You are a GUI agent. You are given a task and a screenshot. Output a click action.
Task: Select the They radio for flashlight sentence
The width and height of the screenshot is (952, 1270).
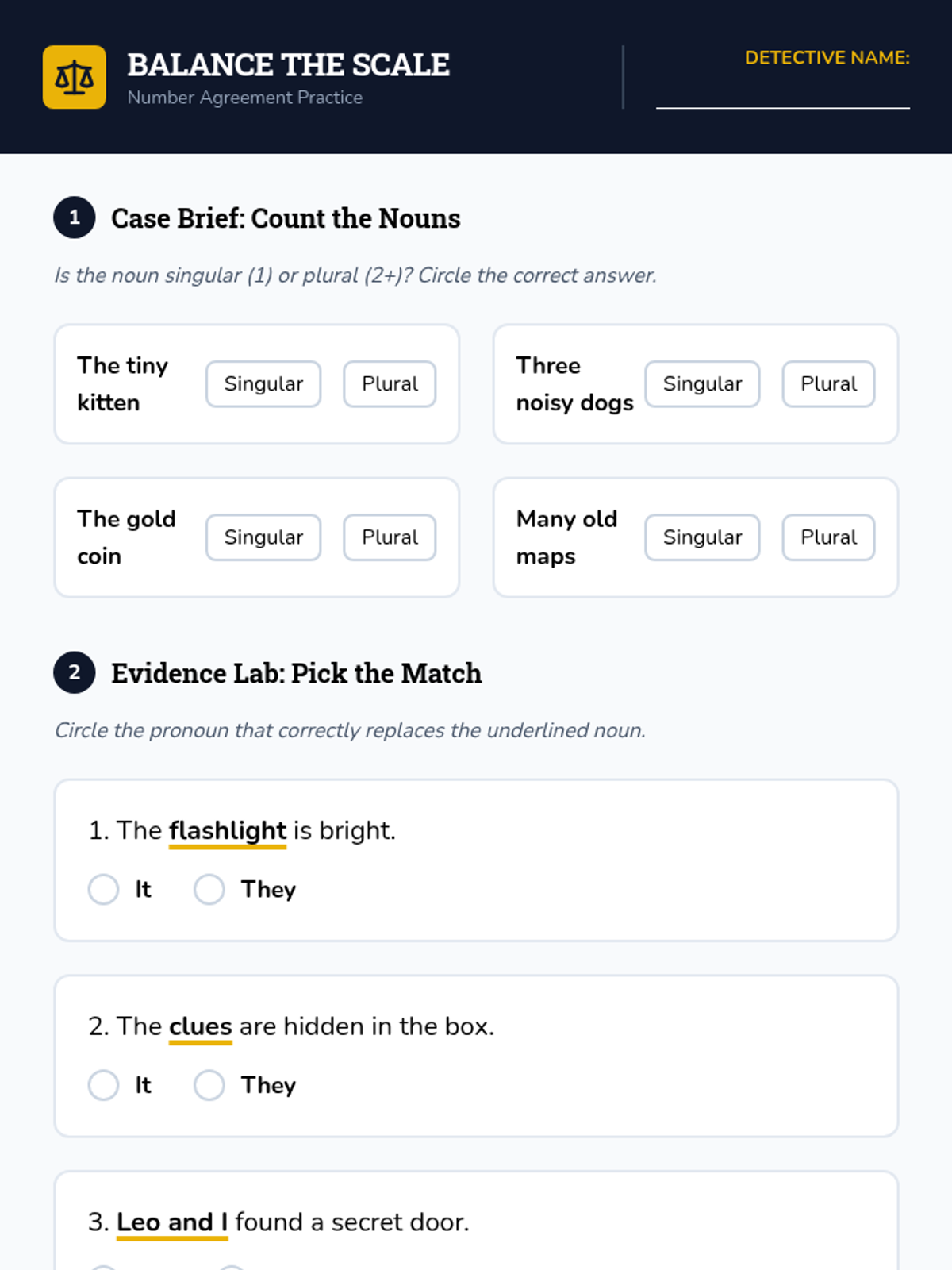[209, 889]
